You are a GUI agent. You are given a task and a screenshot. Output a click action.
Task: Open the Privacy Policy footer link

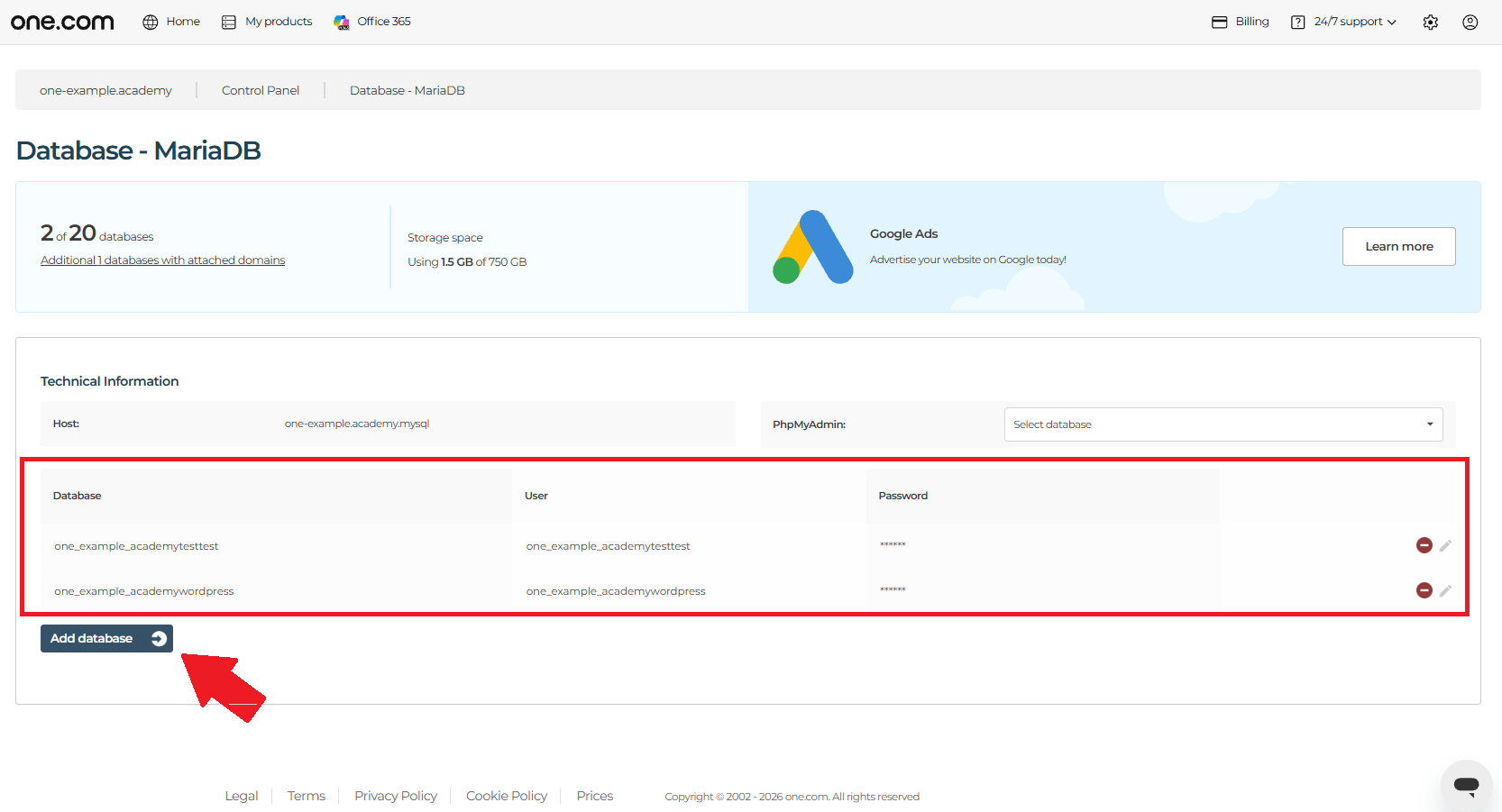pos(396,796)
